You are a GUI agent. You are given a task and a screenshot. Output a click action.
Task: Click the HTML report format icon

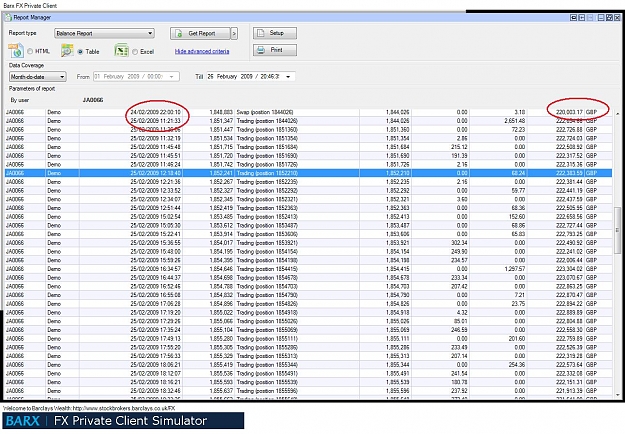[16, 51]
